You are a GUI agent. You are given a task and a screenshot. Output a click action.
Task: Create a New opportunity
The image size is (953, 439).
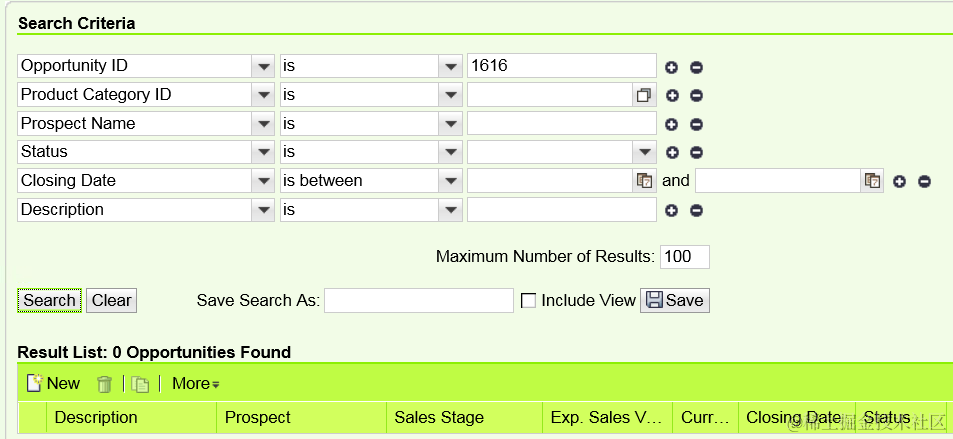53,383
